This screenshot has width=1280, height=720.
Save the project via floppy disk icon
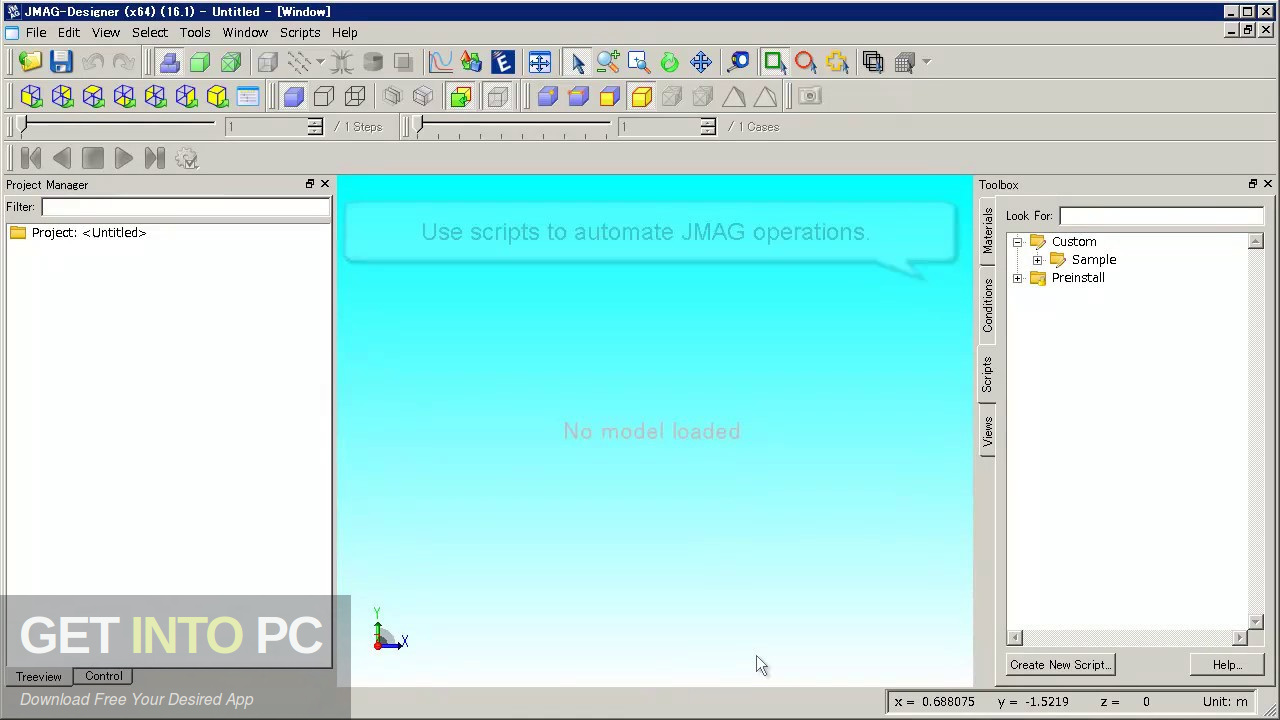click(x=61, y=62)
